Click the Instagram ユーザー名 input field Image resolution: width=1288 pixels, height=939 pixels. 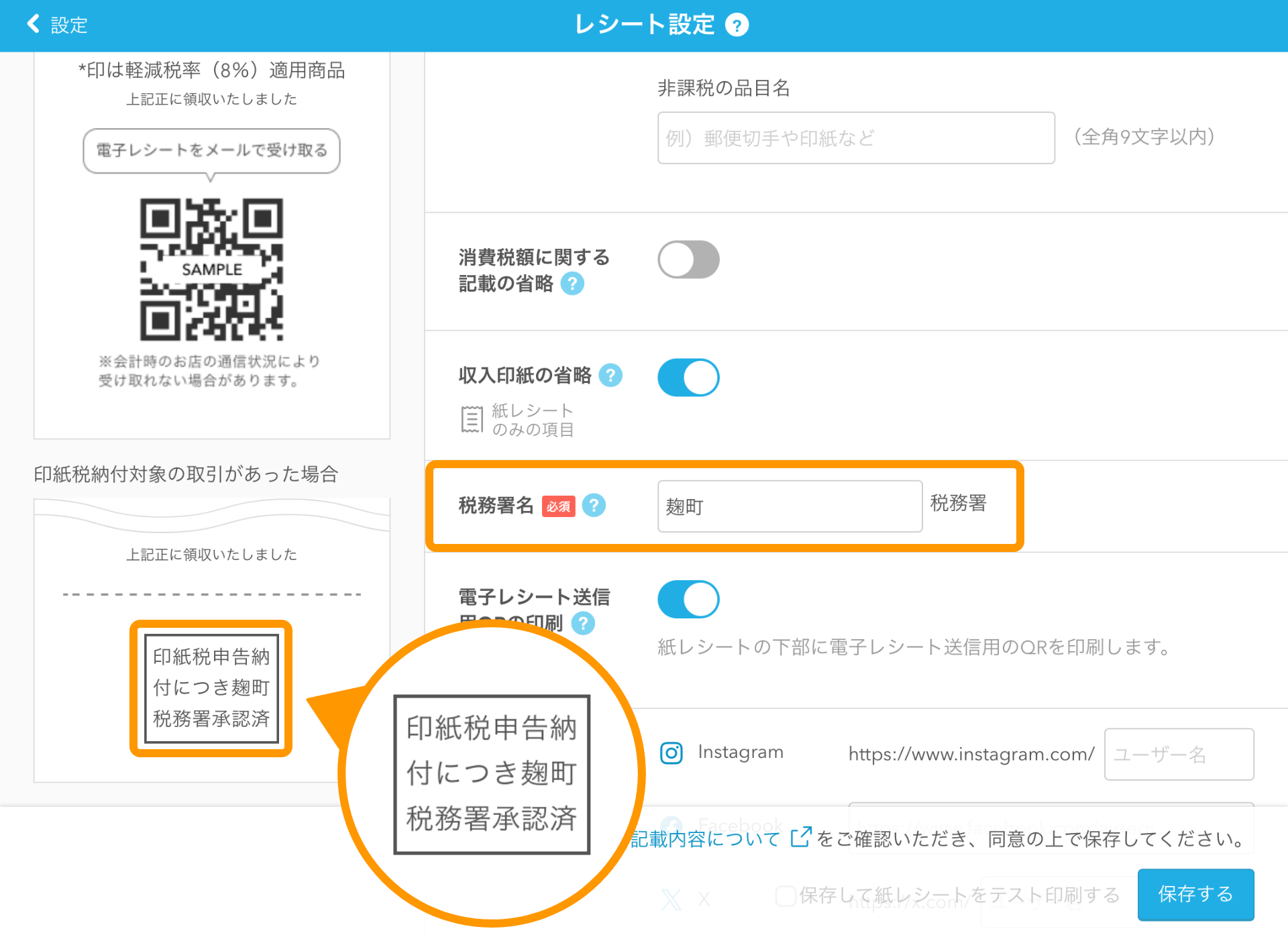(1179, 754)
